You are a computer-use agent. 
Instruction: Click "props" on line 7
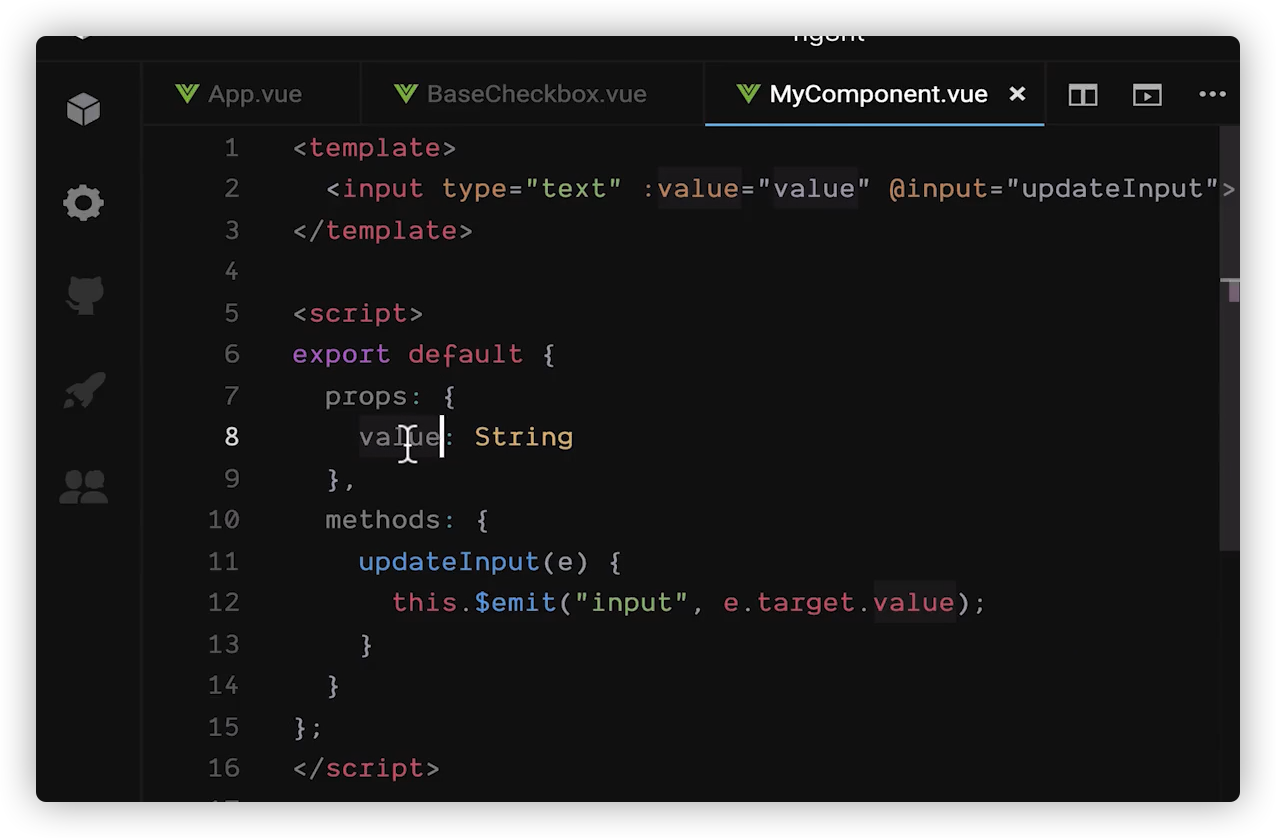coord(366,396)
